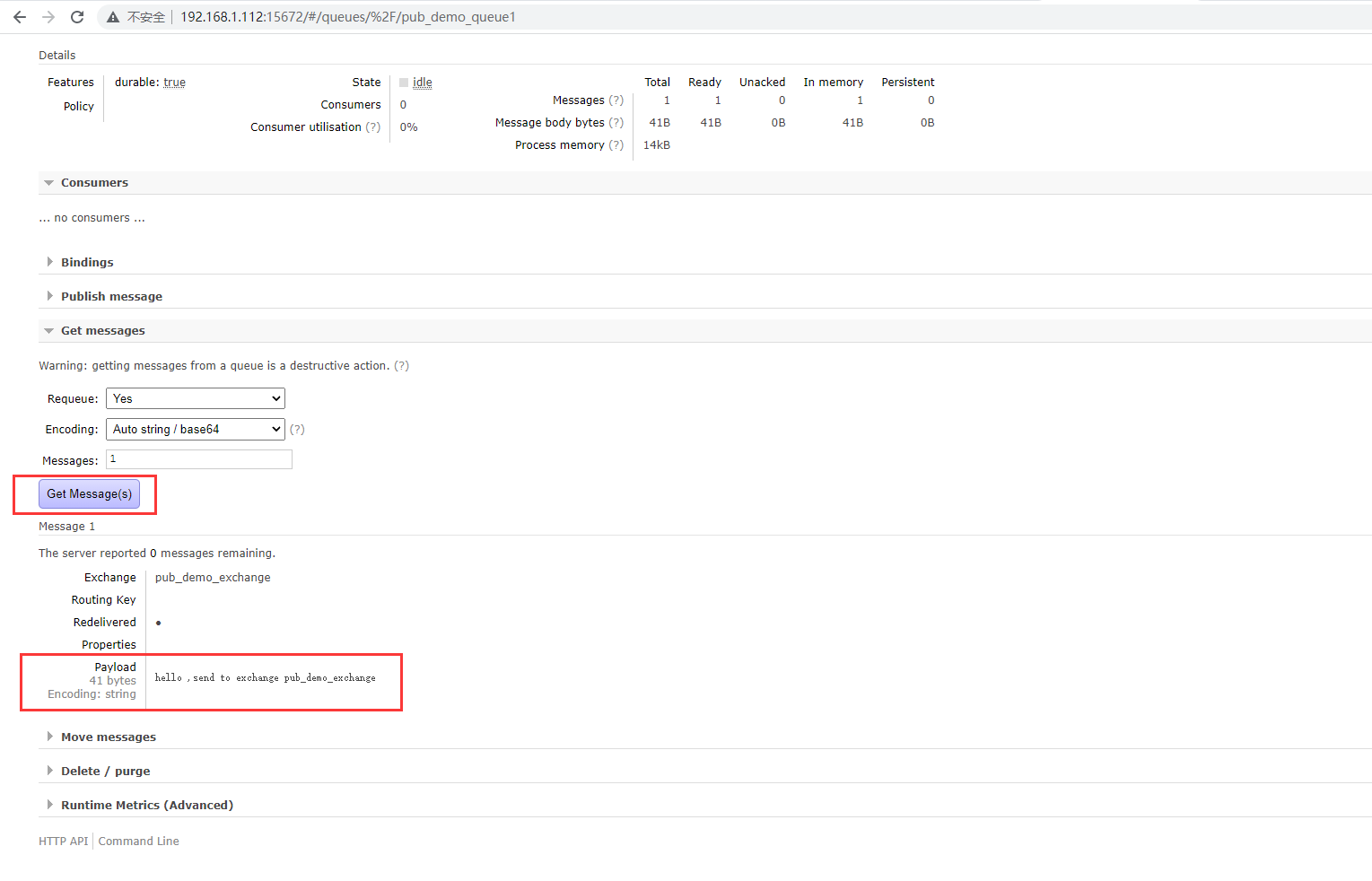Screen dimensions: 1372x881
Task: Go forward using the browser forward arrow
Action: 48,17
